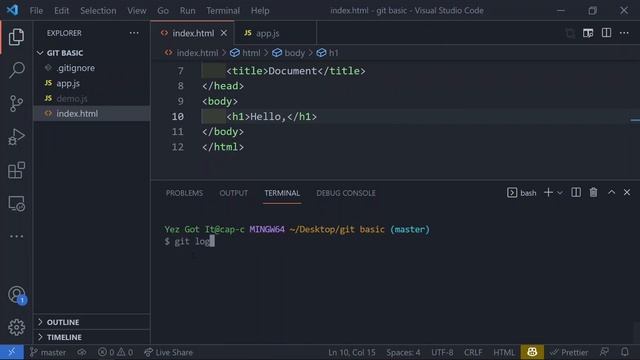
Task: Open Explorer views and more actions
Action: pos(134,33)
